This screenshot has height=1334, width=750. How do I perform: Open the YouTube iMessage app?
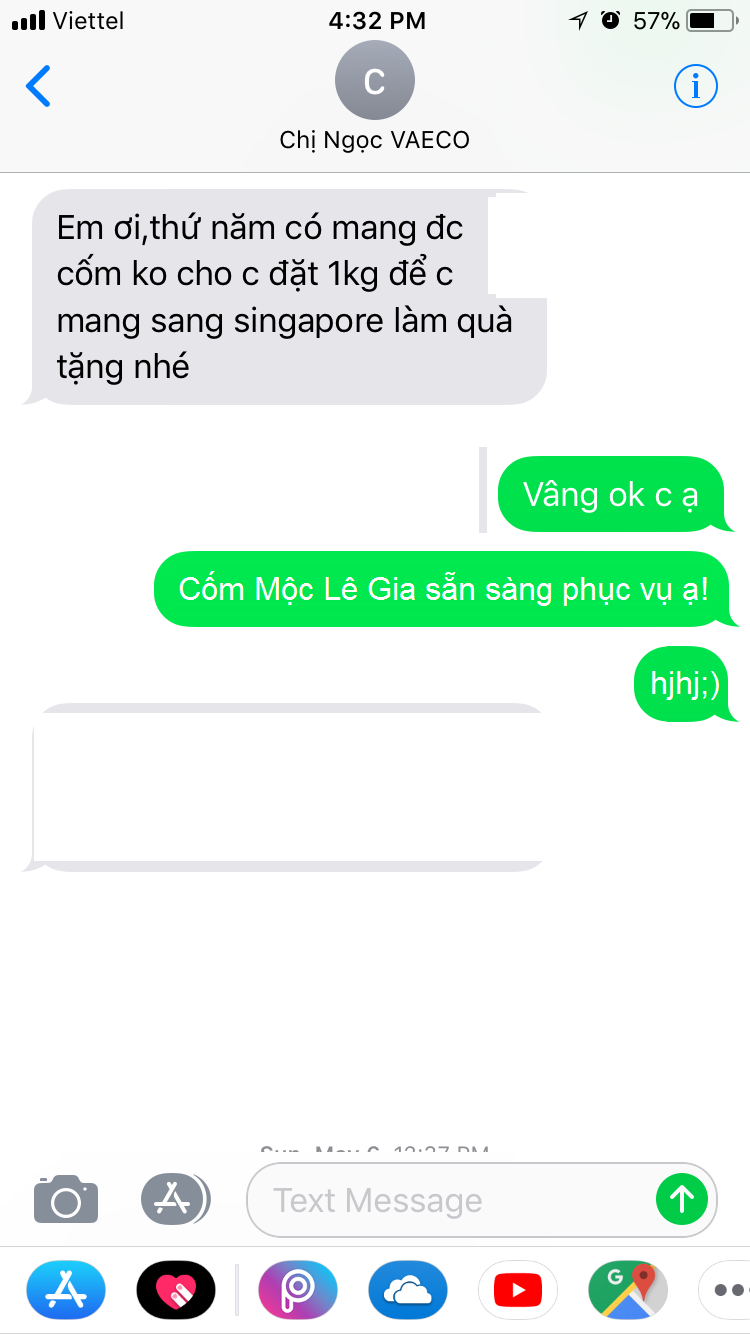pyautogui.click(x=518, y=1290)
